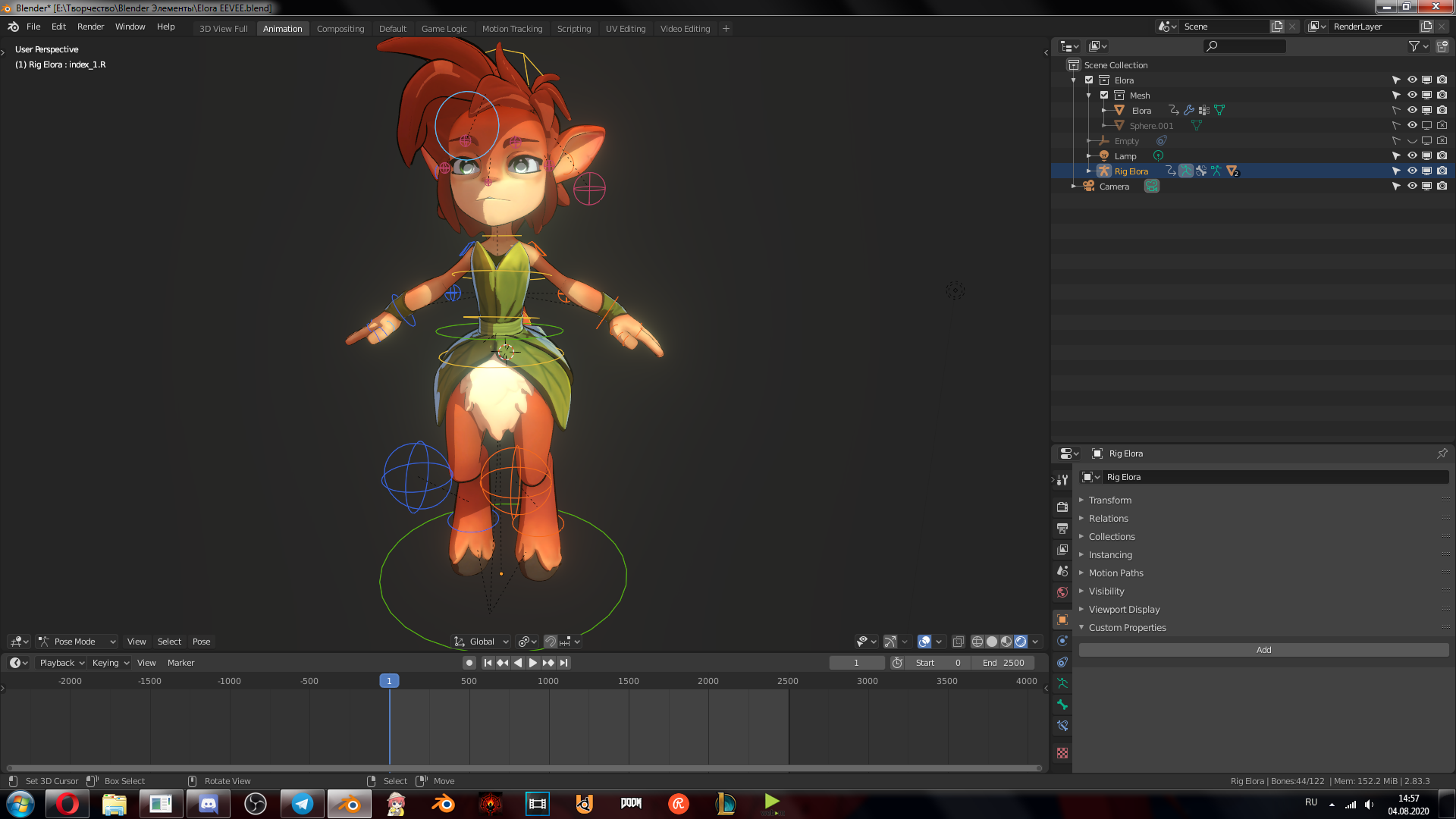This screenshot has height=819, width=1456.
Task: Open the Render menu
Action: click(x=90, y=27)
